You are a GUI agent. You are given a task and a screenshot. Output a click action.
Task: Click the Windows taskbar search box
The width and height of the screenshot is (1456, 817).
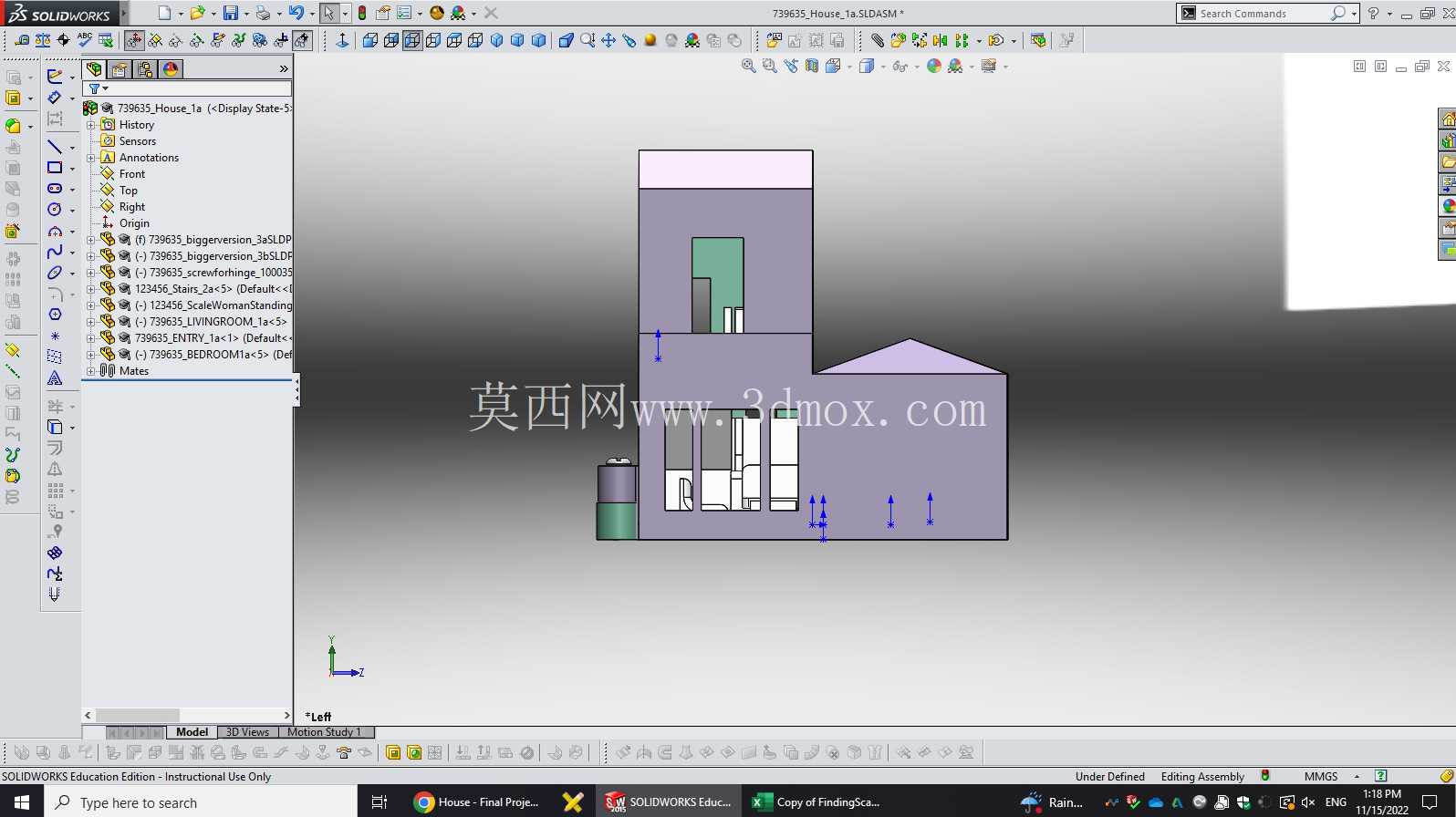pyautogui.click(x=201, y=801)
